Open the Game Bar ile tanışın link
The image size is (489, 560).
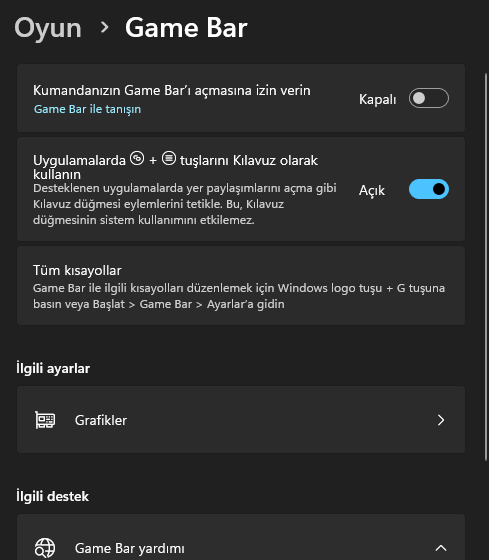(87, 109)
